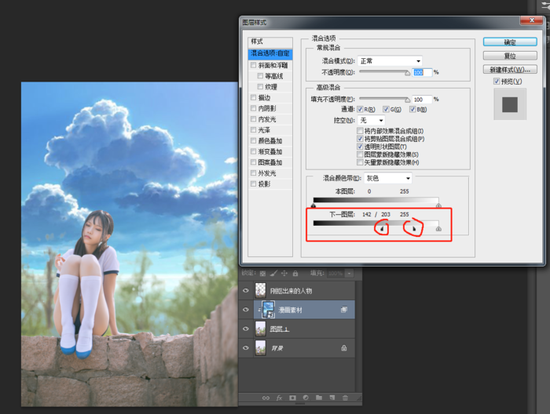The height and width of the screenshot is (414, 550).
Task: Enable 内发光 inner glow checkbox
Action: 253,119
